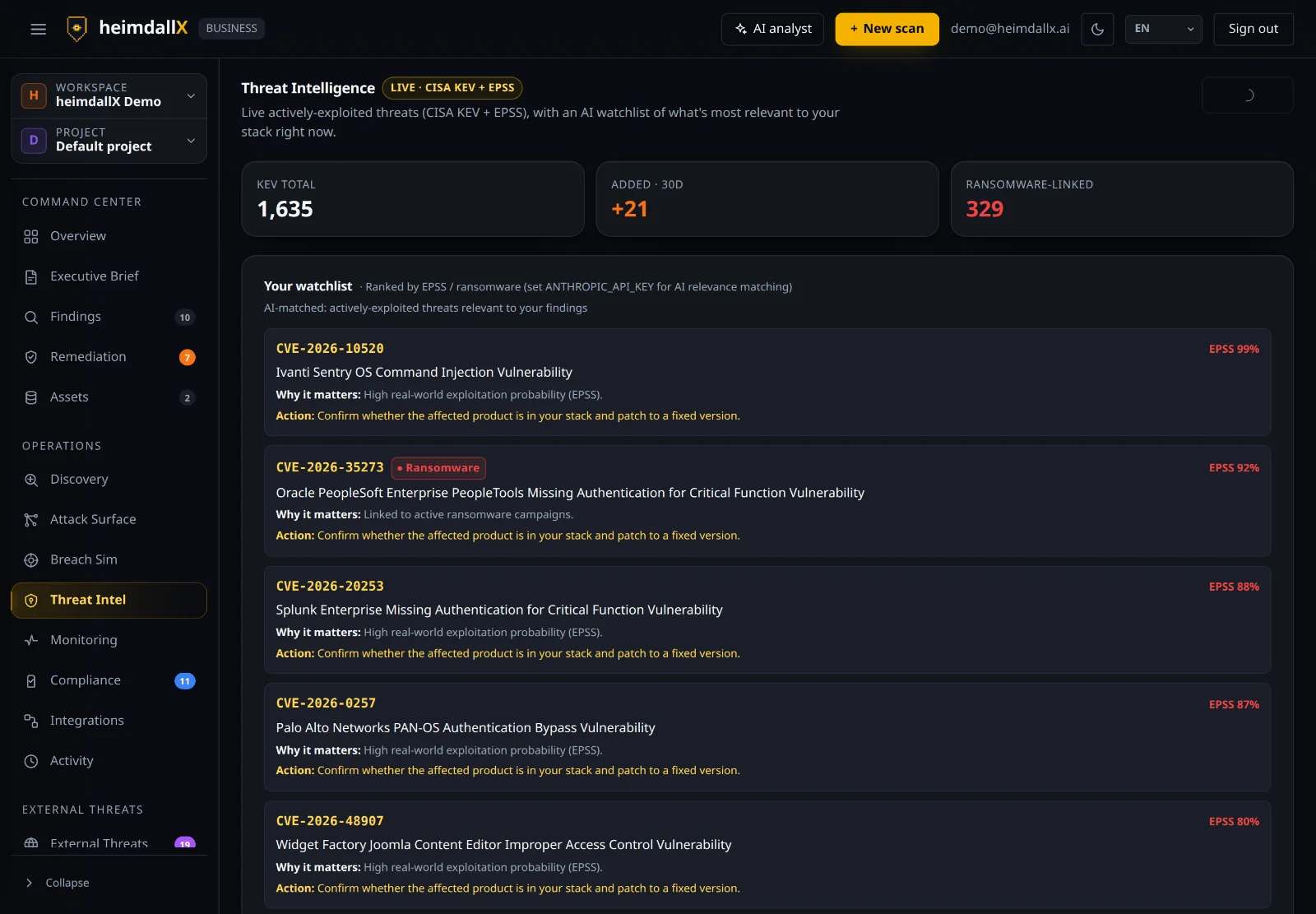Click the Overview grid icon
1316x914 pixels.
tap(31, 237)
